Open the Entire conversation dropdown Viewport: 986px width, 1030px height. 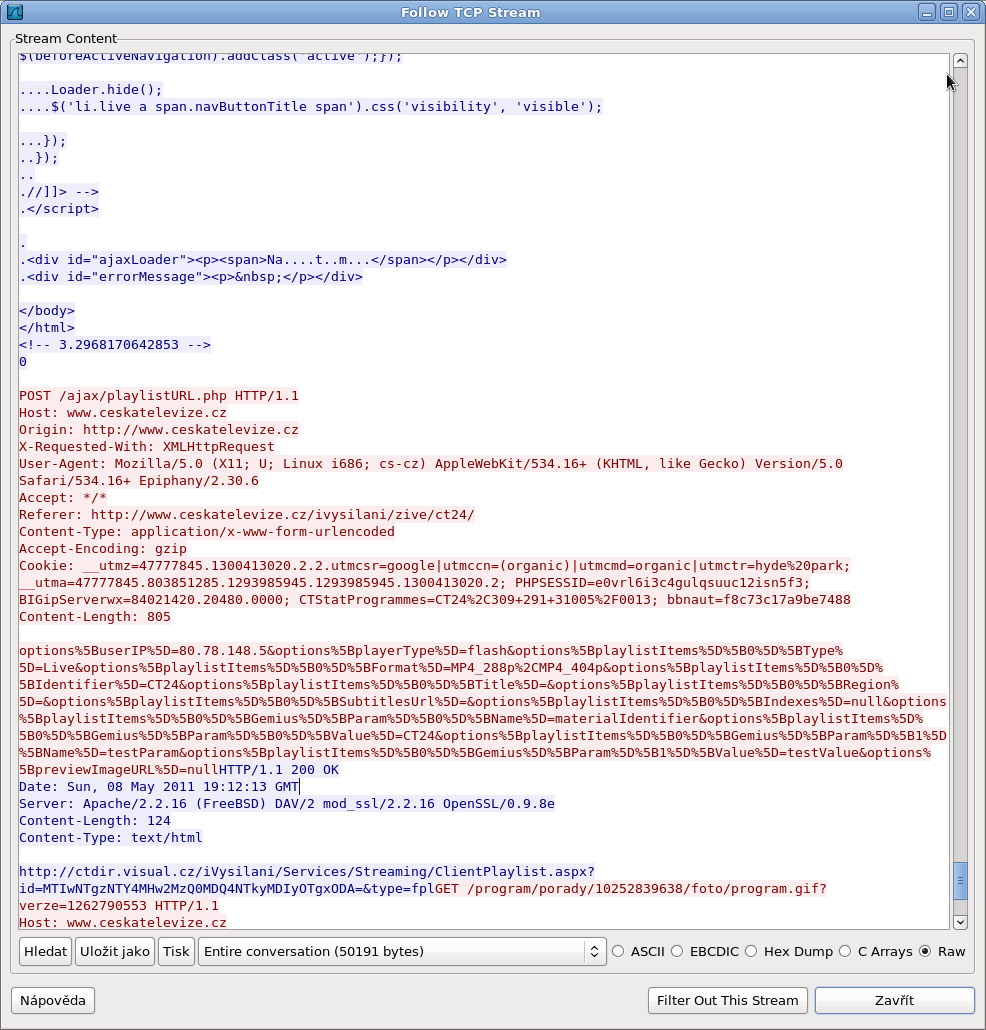[401, 951]
